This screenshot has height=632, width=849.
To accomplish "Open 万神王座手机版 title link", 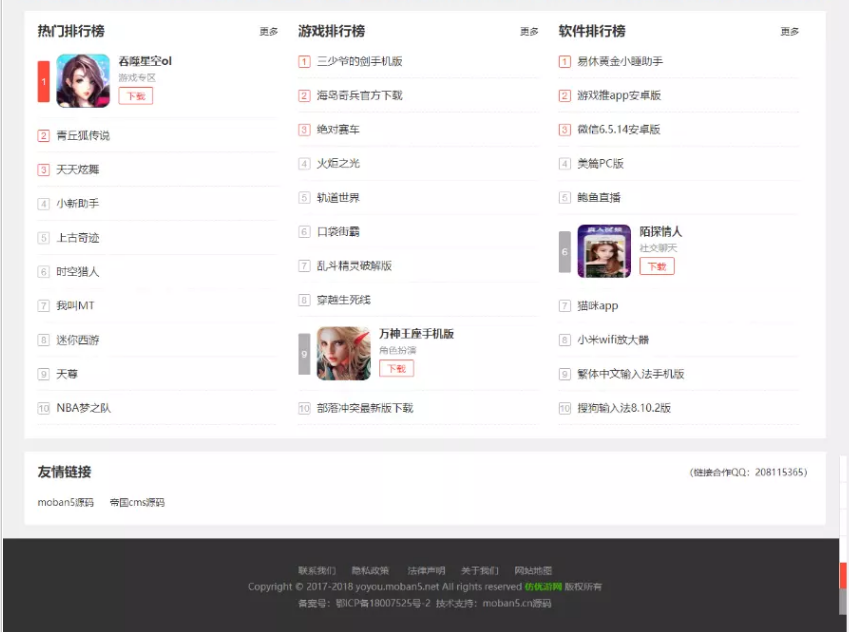I will [x=416, y=334].
